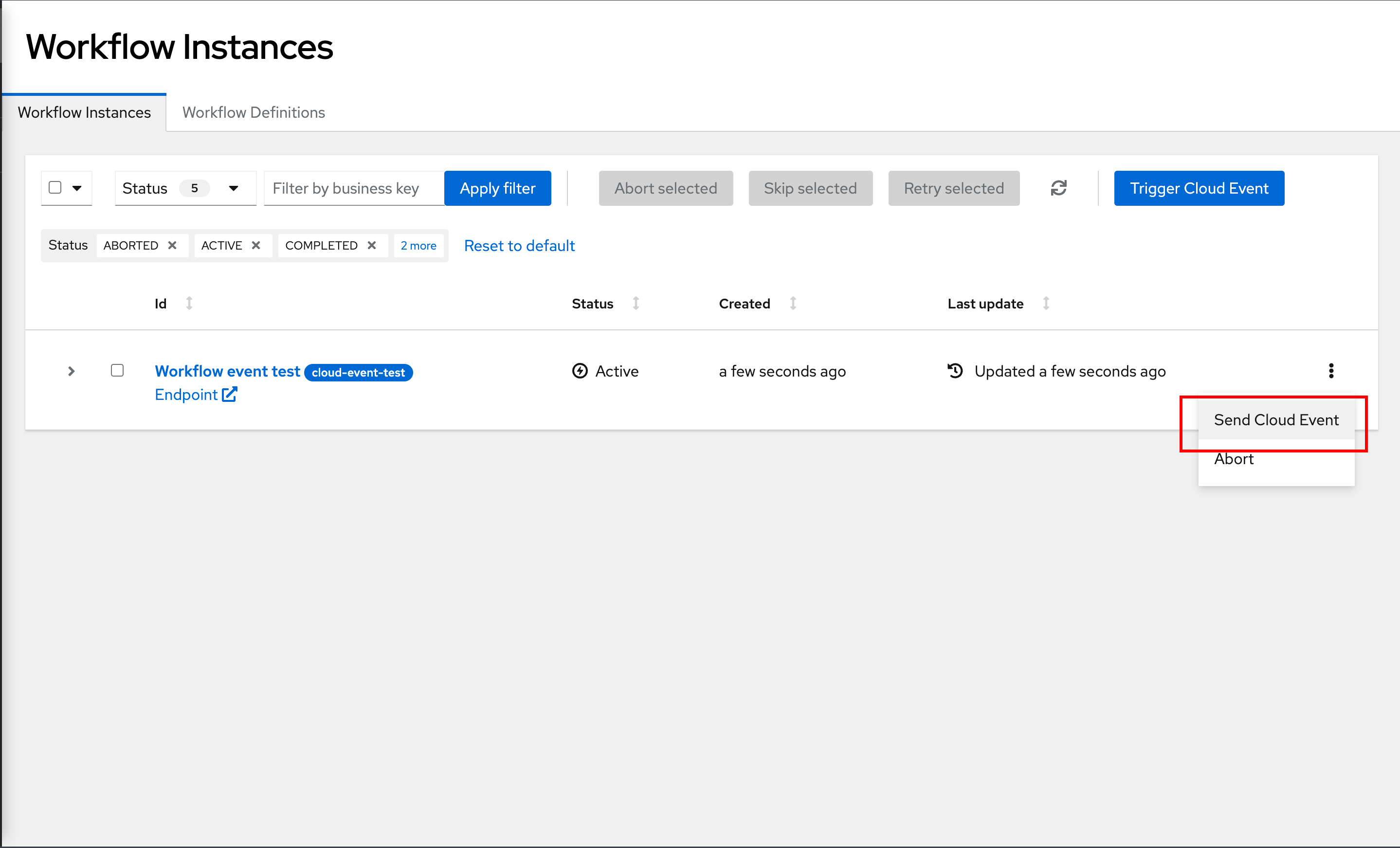Click the Trigger Cloud Event button

(1199, 188)
